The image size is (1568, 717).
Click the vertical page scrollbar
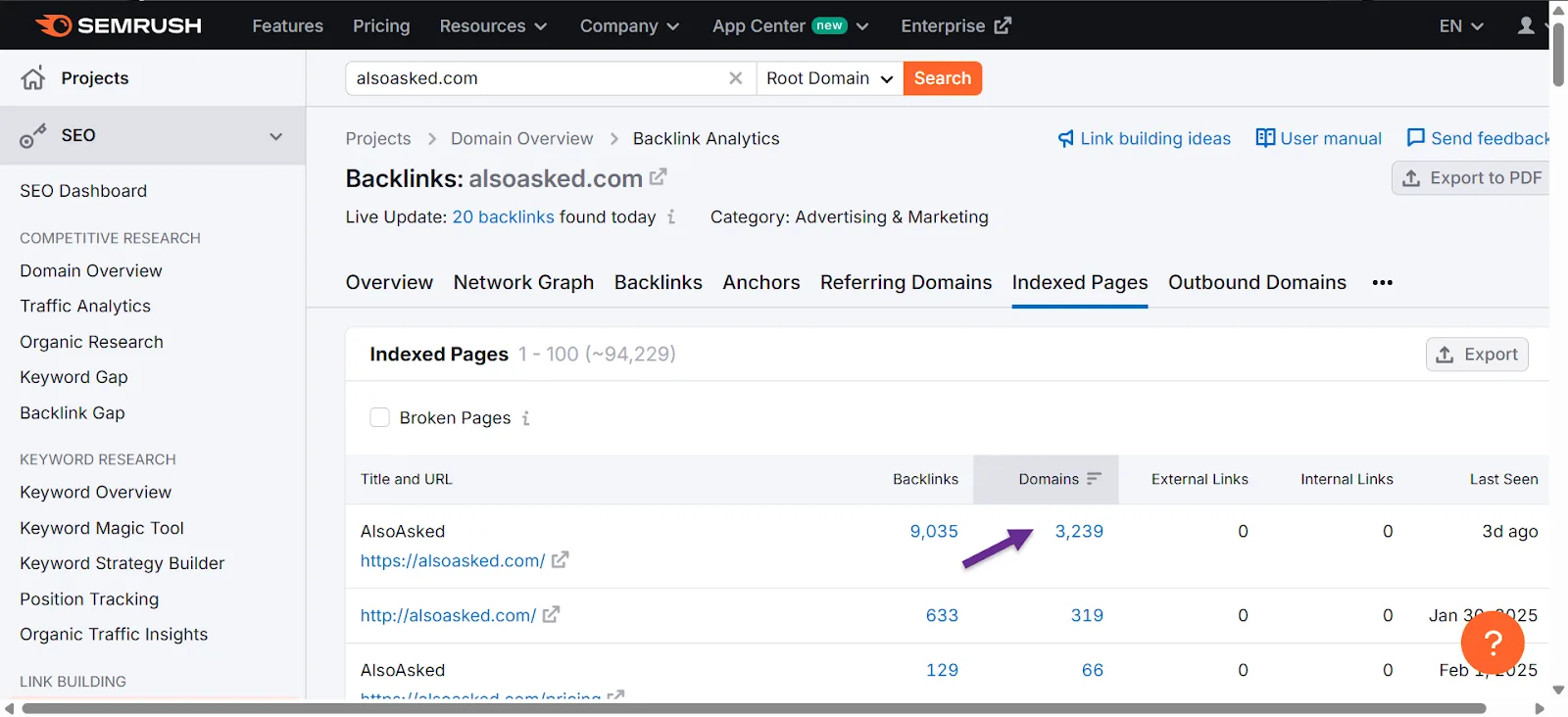[x=1558, y=54]
